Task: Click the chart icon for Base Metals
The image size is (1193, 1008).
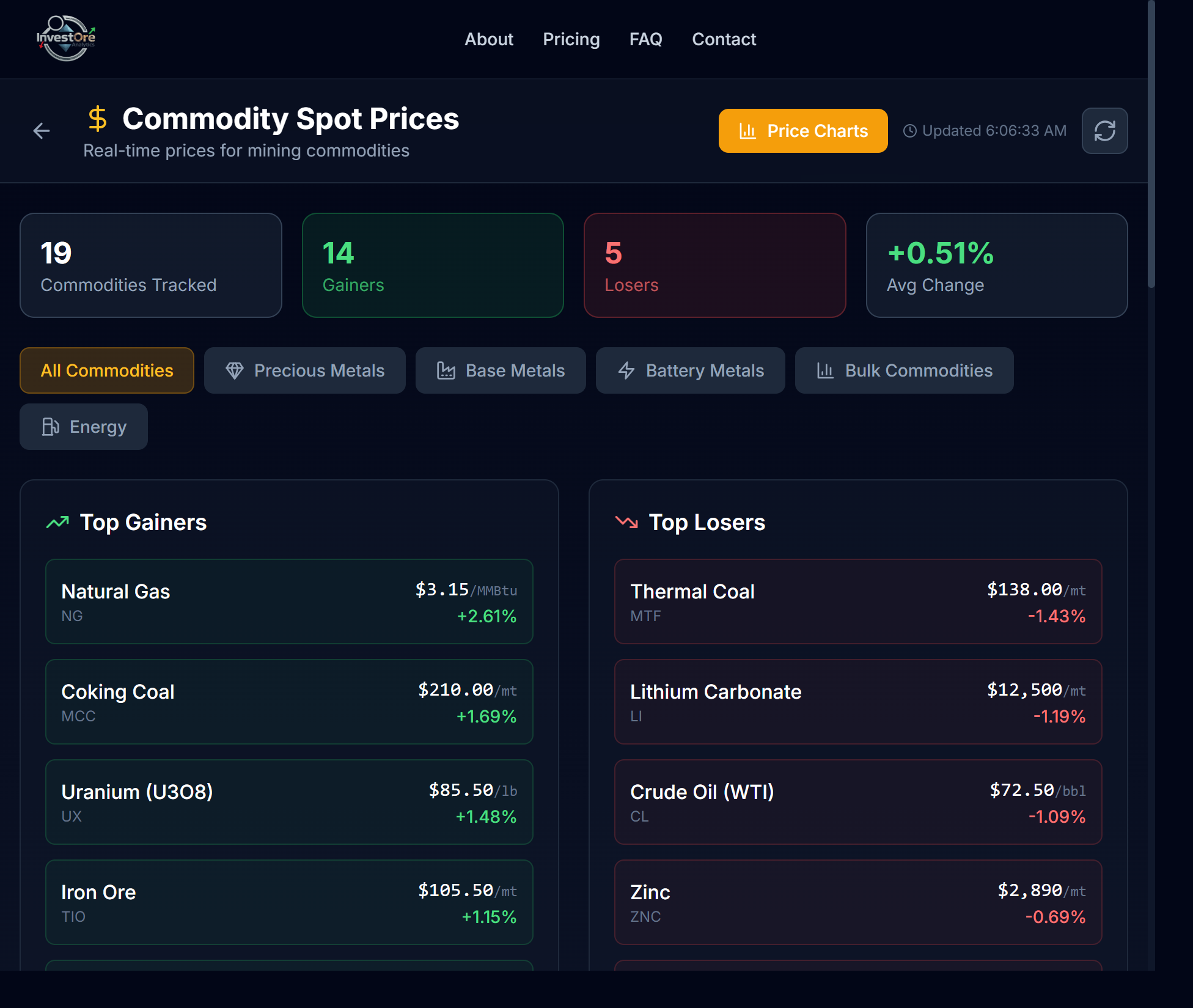Action: tap(446, 370)
